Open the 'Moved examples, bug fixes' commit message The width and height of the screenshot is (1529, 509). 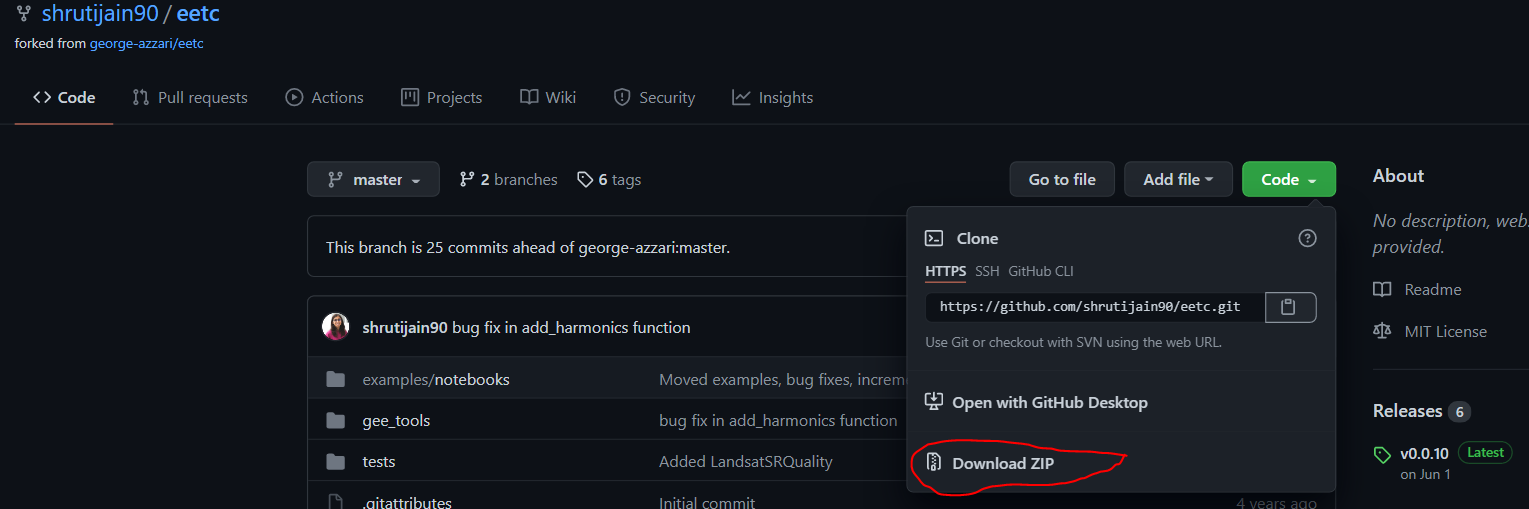(x=782, y=379)
